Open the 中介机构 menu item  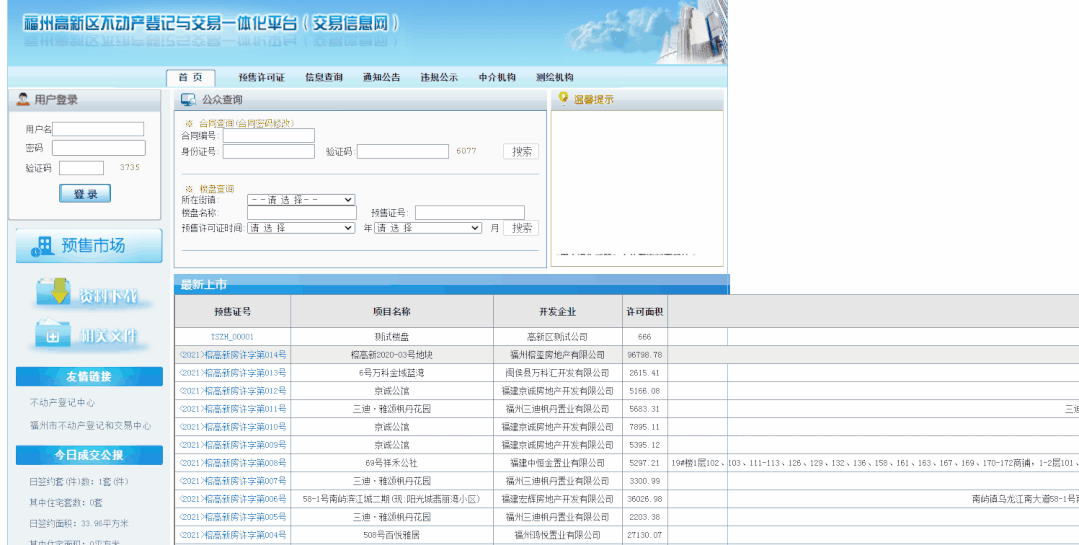(497, 78)
